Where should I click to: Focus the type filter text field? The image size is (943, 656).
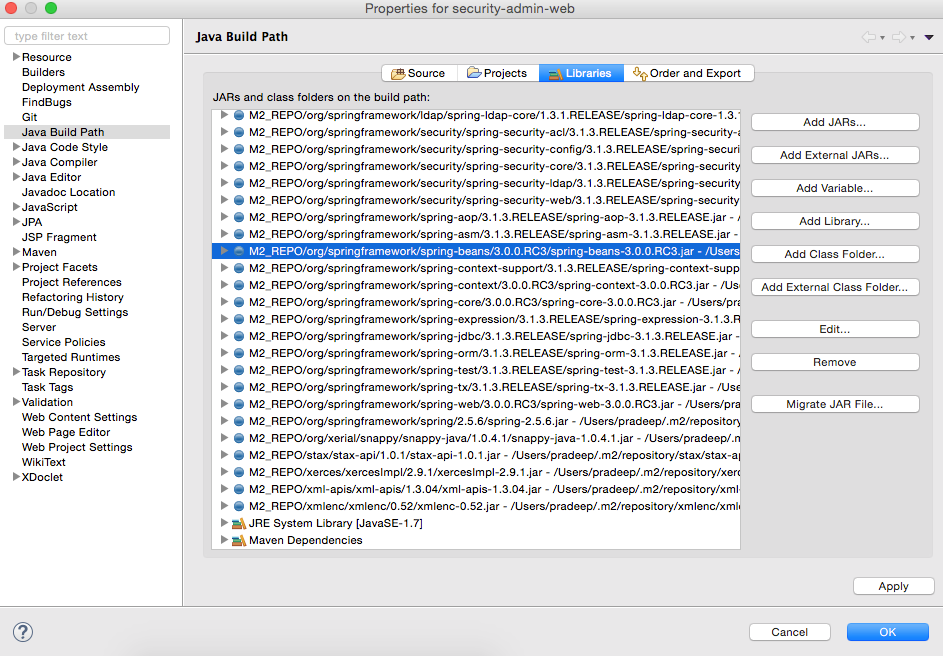pyautogui.click(x=87, y=36)
